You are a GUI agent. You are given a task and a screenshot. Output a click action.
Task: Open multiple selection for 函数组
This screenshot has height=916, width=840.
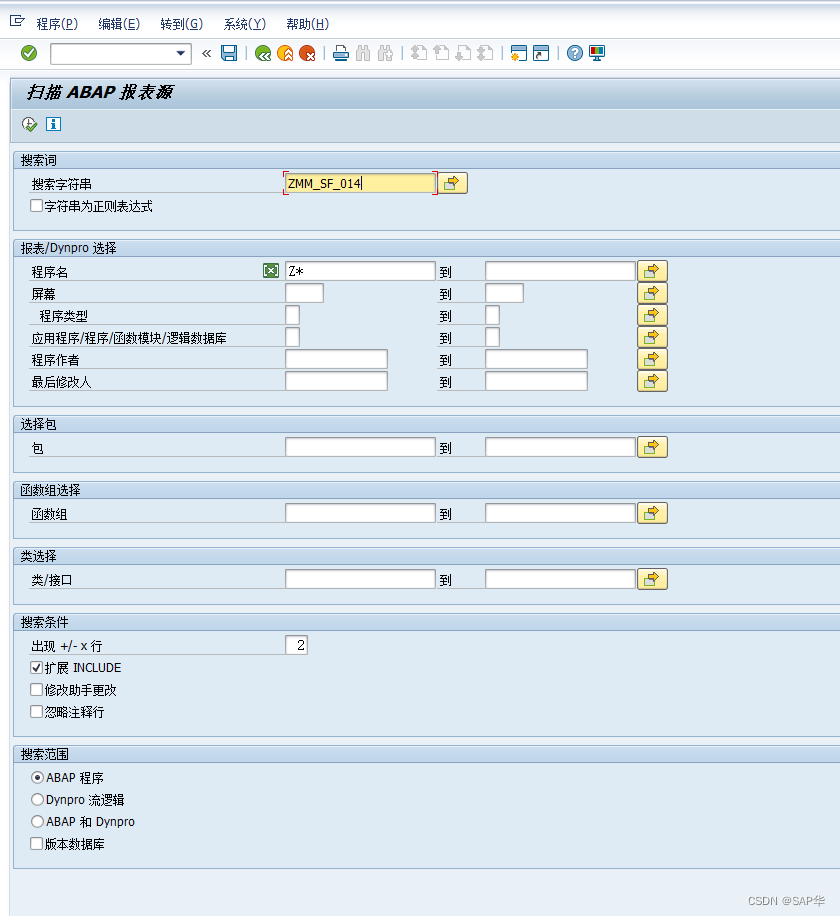pos(652,512)
